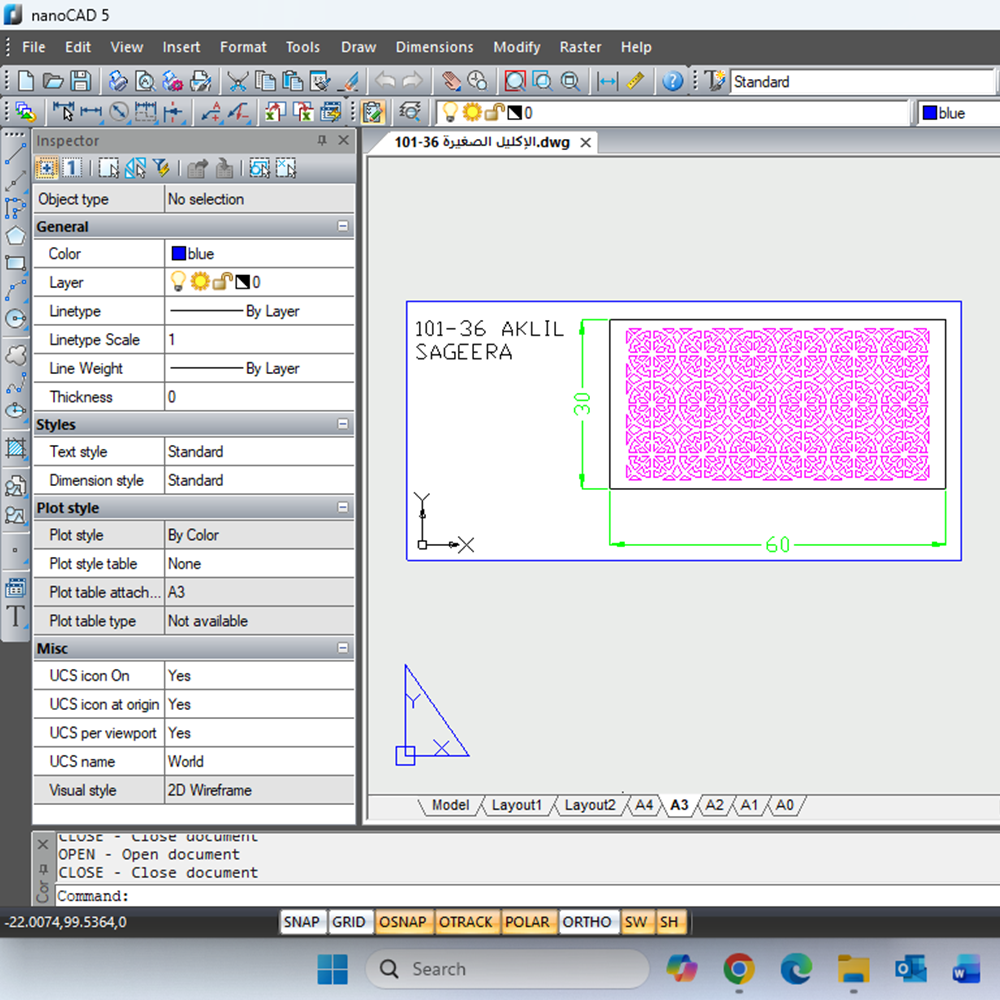Click the Measure distance ruler icon
Image resolution: width=1000 pixels, height=1000 pixels.
point(635,82)
